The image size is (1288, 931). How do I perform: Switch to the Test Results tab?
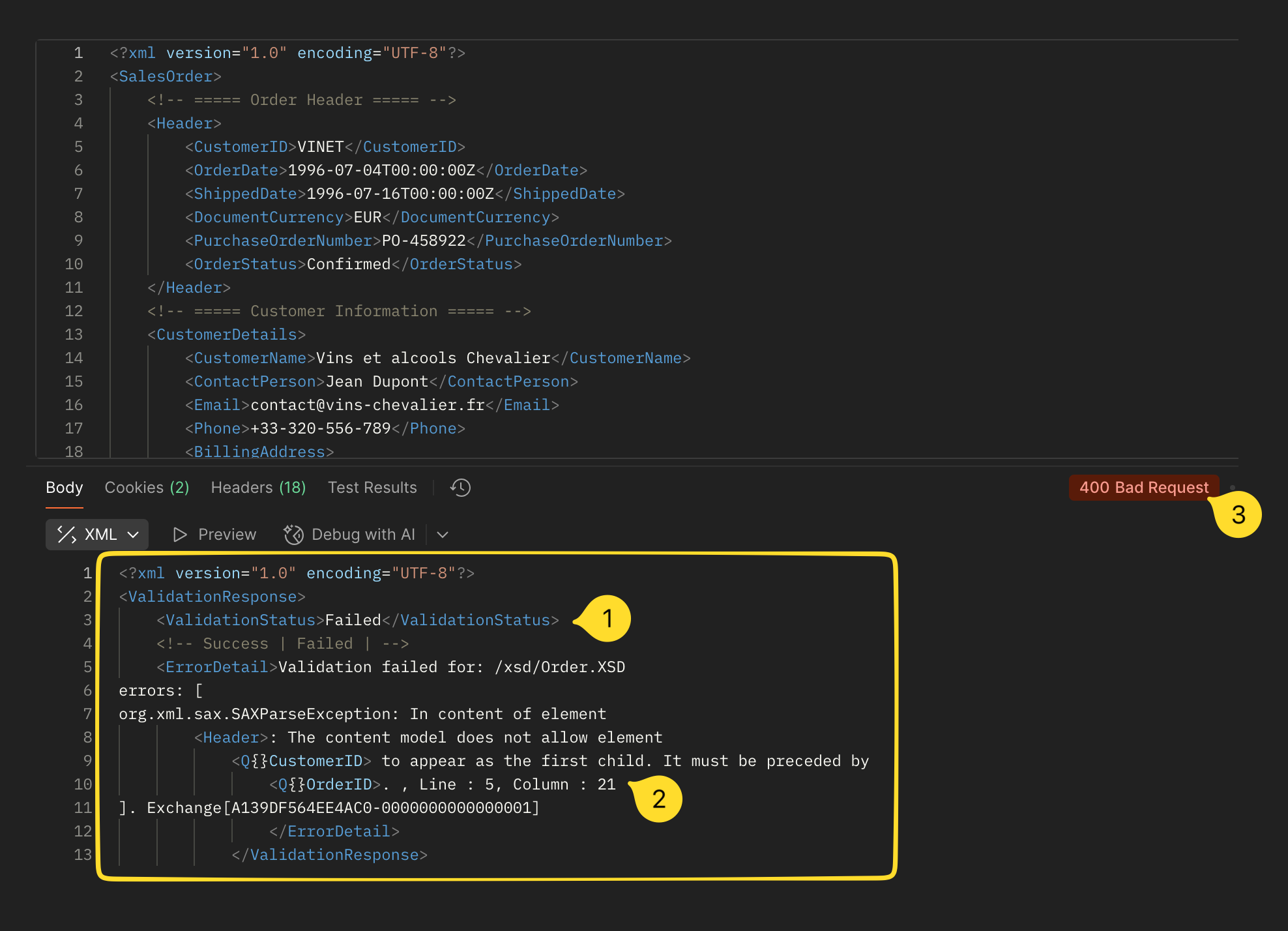372,487
